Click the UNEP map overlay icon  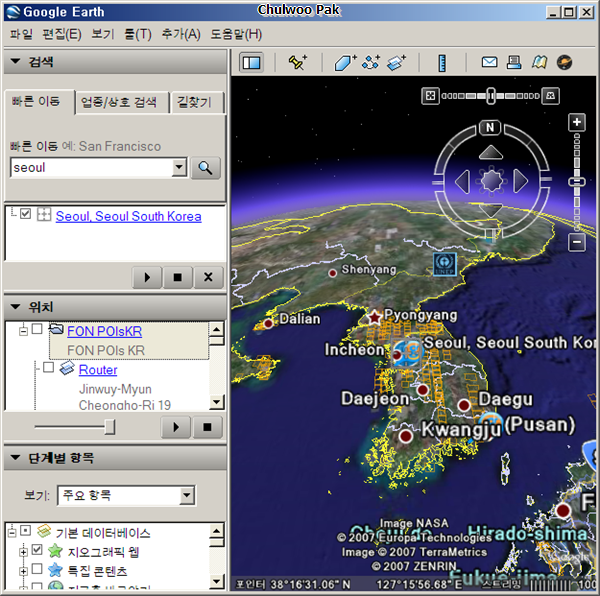(x=445, y=264)
